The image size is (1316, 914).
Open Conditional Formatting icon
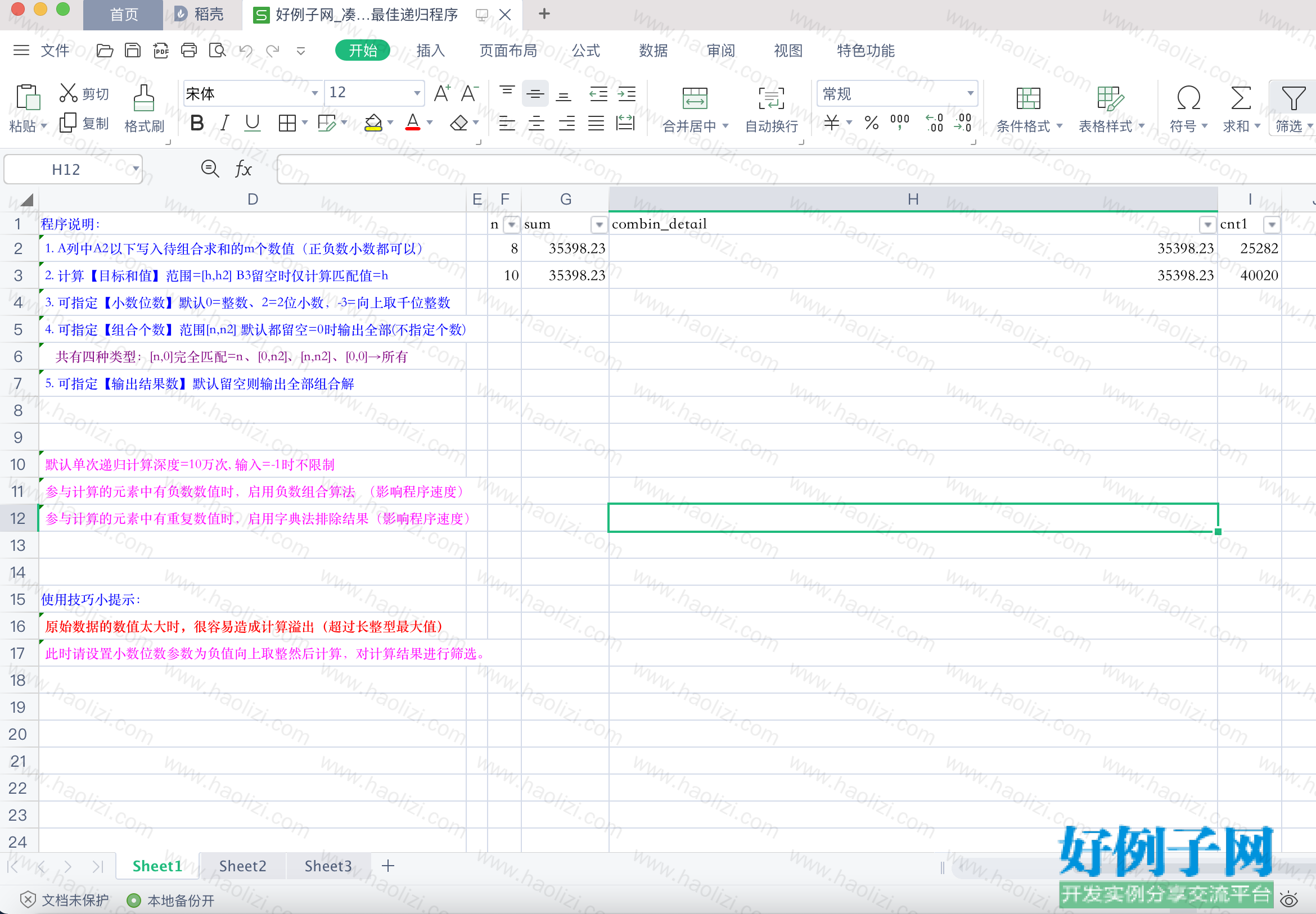[x=1028, y=98]
